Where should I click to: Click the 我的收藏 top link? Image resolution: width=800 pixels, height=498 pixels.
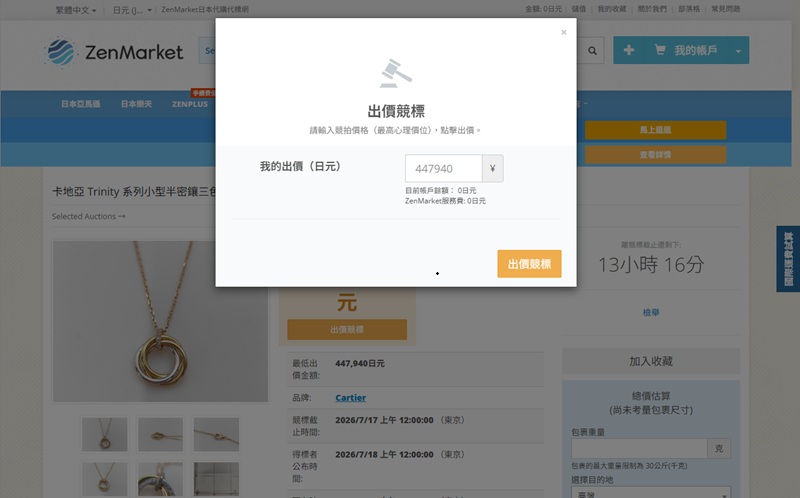pos(612,9)
